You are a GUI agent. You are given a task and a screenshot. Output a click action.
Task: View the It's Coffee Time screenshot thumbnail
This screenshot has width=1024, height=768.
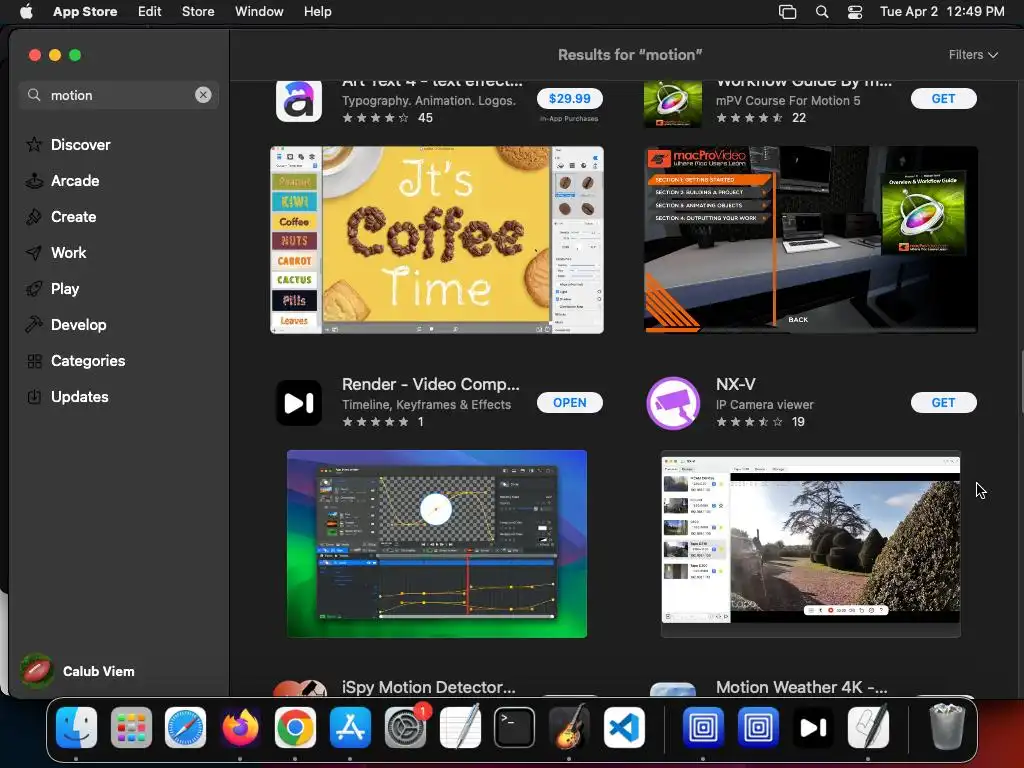coord(437,240)
